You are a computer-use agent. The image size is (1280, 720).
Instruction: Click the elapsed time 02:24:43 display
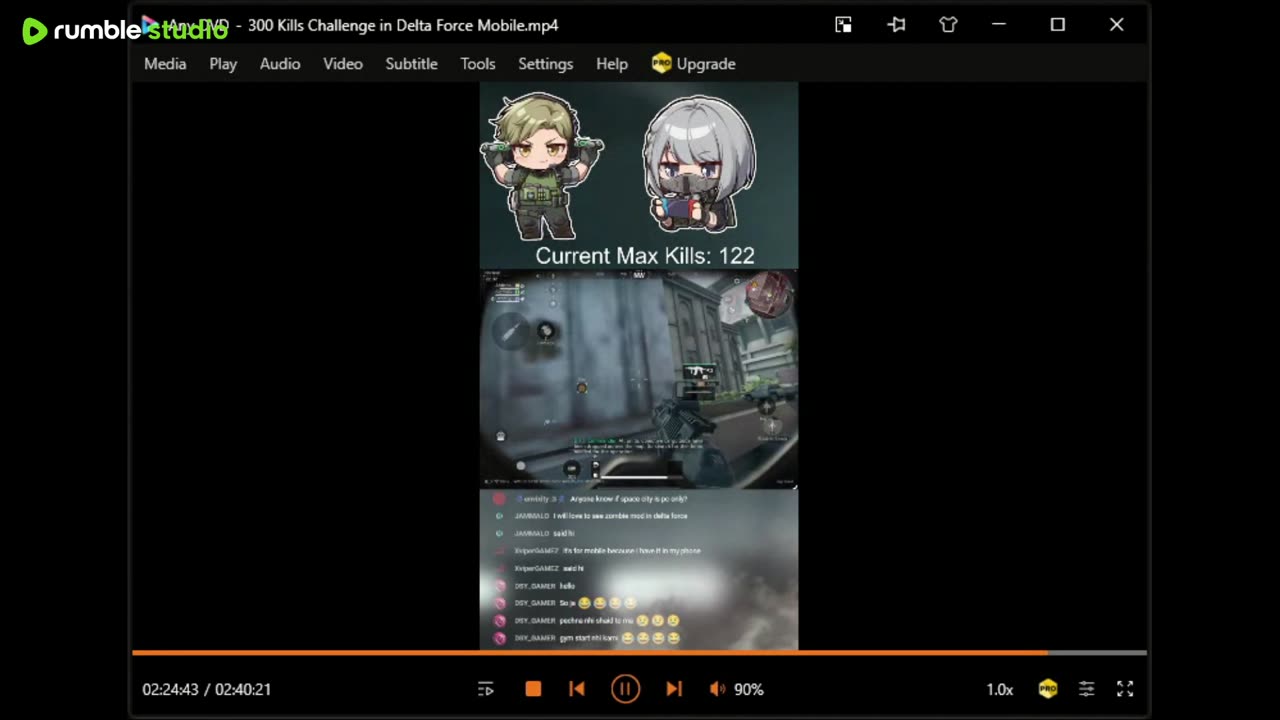coord(170,689)
